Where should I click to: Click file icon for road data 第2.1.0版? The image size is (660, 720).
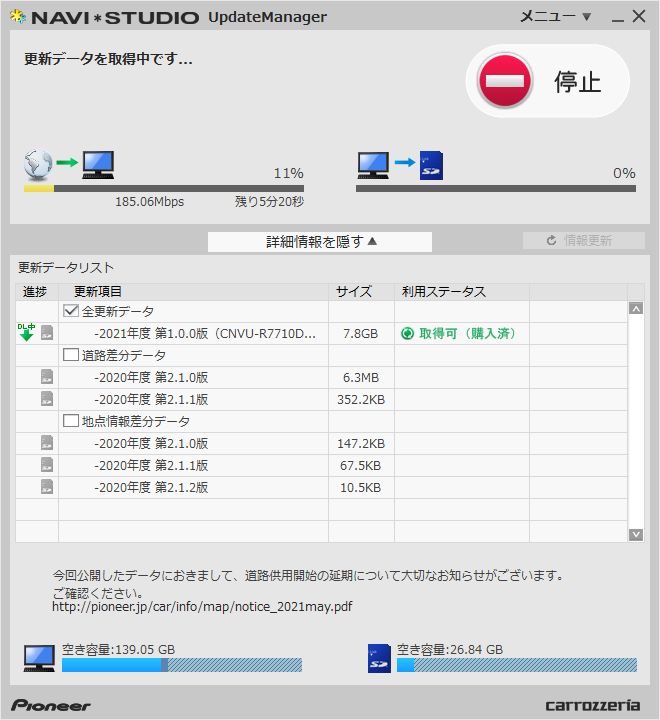tap(47, 377)
